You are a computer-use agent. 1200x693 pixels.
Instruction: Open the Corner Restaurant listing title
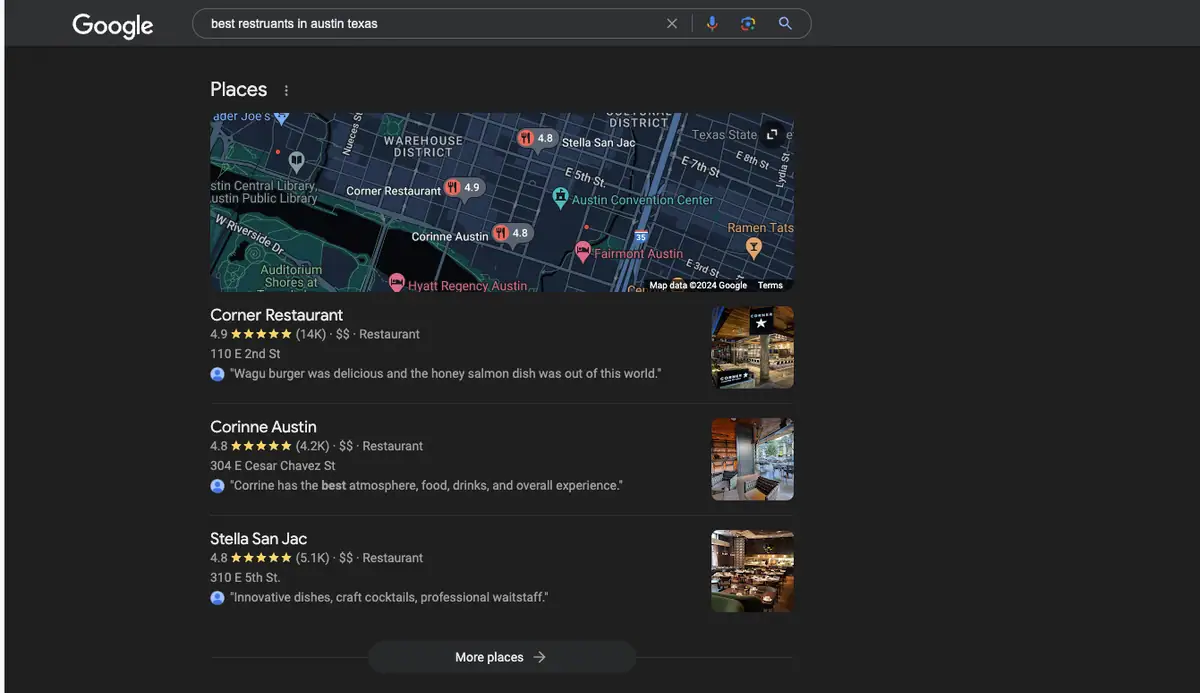[x=276, y=315]
